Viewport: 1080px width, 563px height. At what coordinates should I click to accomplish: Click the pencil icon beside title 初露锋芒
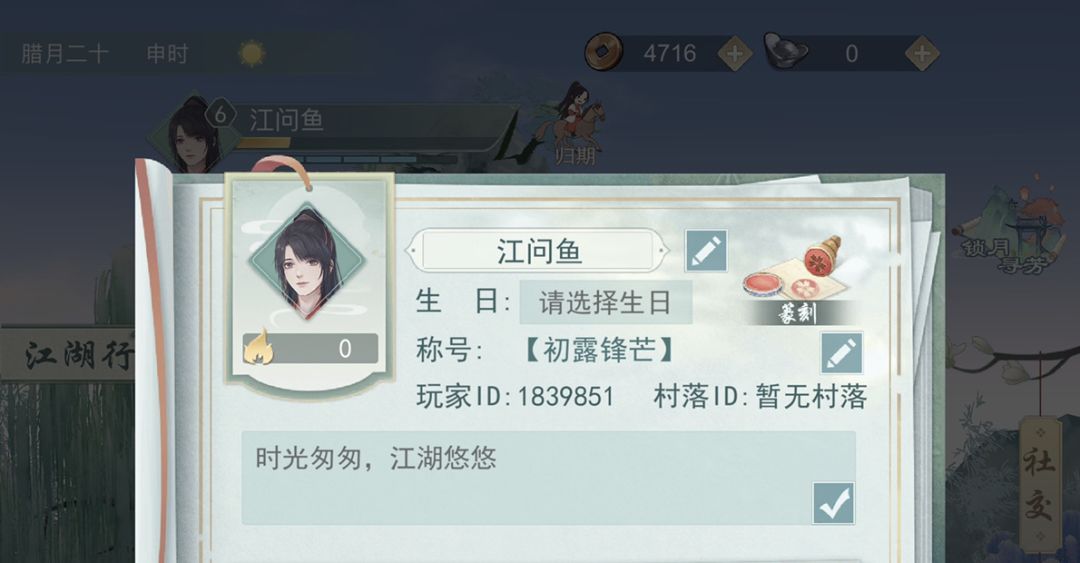(x=842, y=354)
